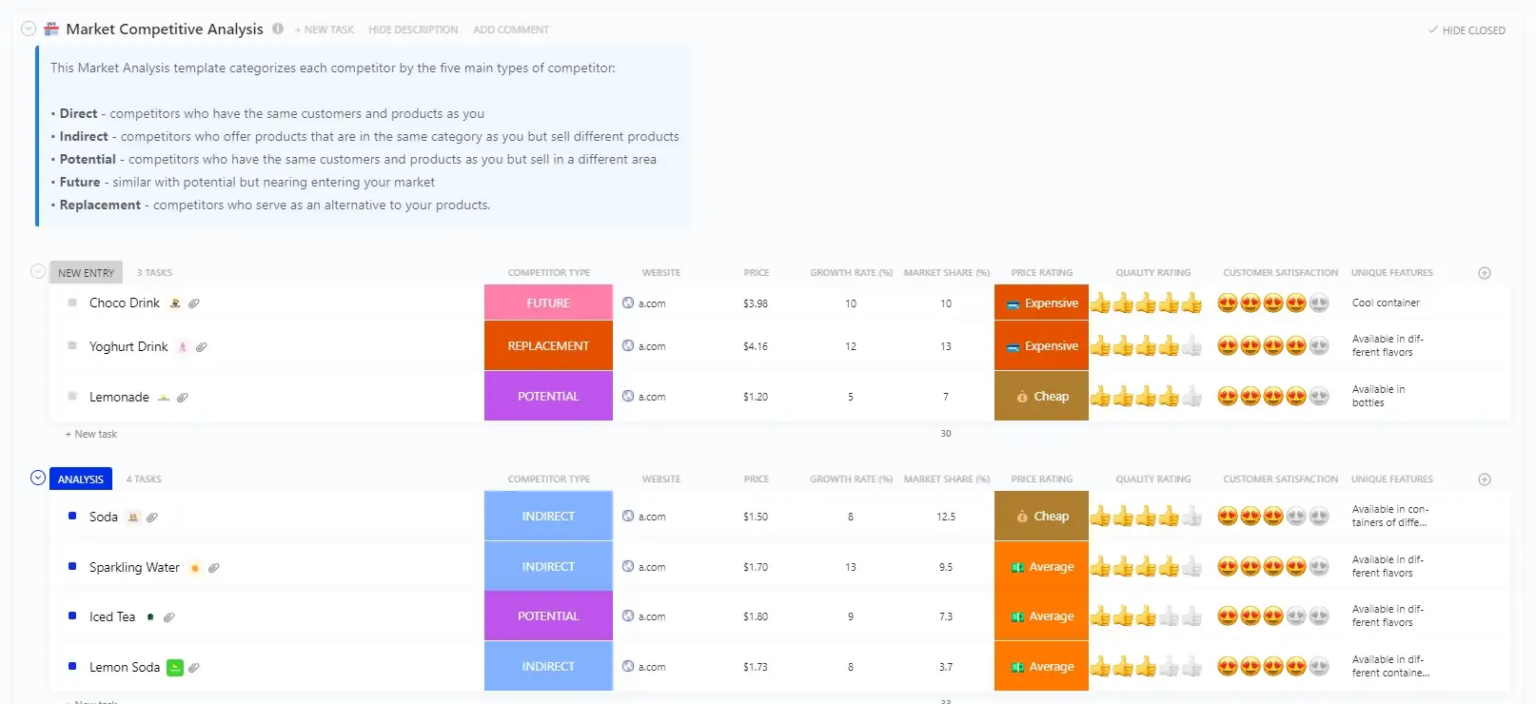The height and width of the screenshot is (704, 1536).
Task: Click a heart-eyes emoji in Sparkling Water satisfaction
Action: (1228, 566)
